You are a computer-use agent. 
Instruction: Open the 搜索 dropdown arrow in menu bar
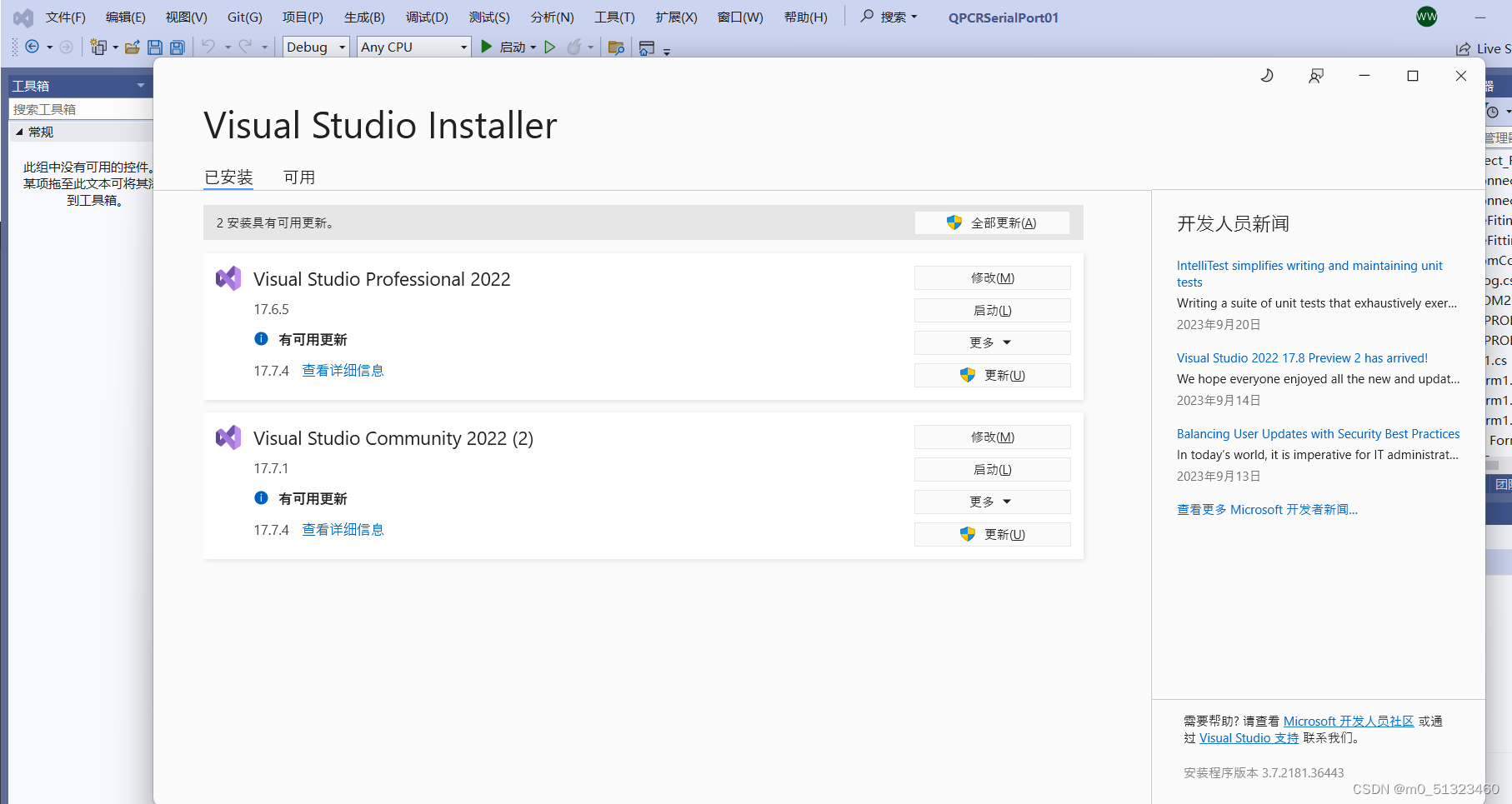point(914,17)
